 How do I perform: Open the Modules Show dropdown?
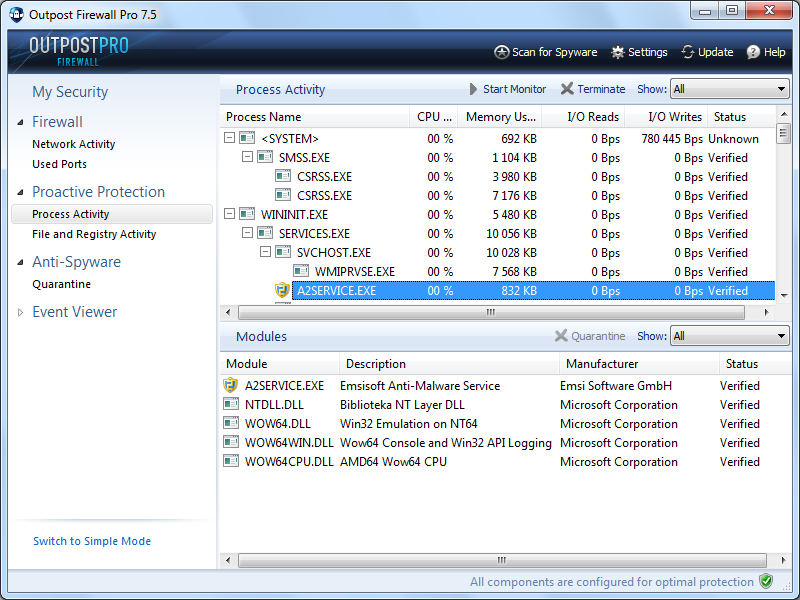[x=730, y=336]
